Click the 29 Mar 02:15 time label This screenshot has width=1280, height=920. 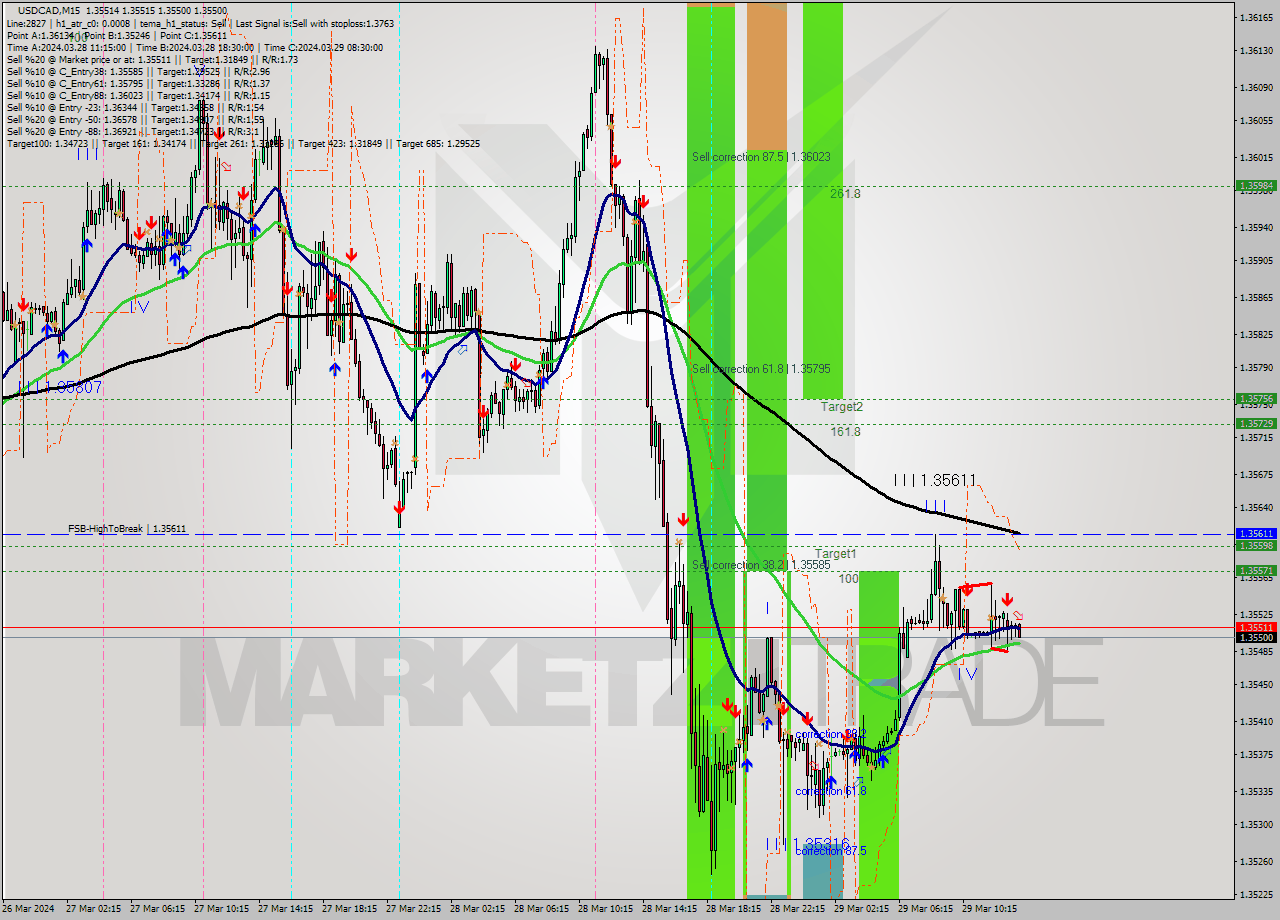862,909
